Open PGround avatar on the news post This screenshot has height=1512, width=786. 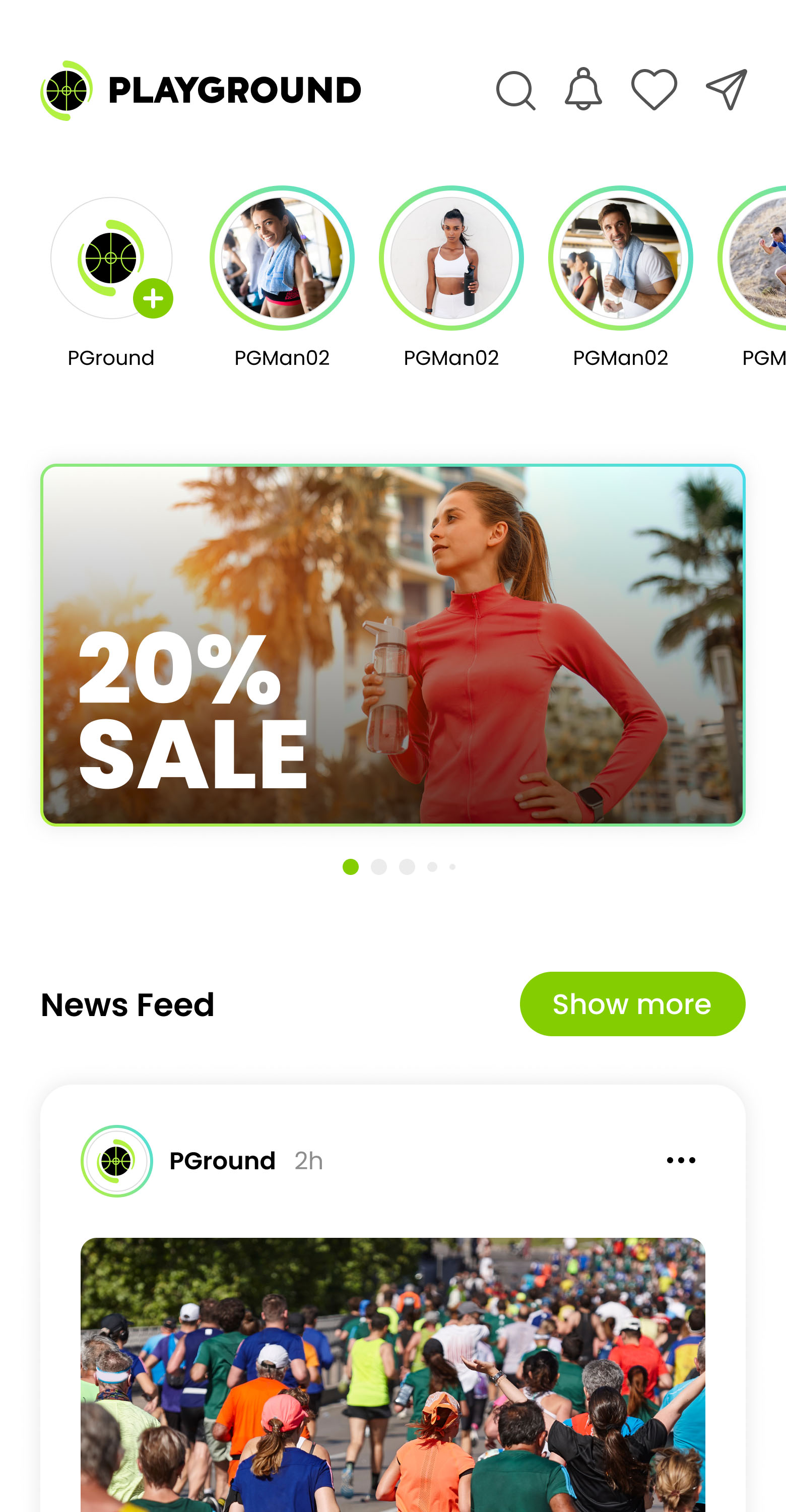(117, 1161)
